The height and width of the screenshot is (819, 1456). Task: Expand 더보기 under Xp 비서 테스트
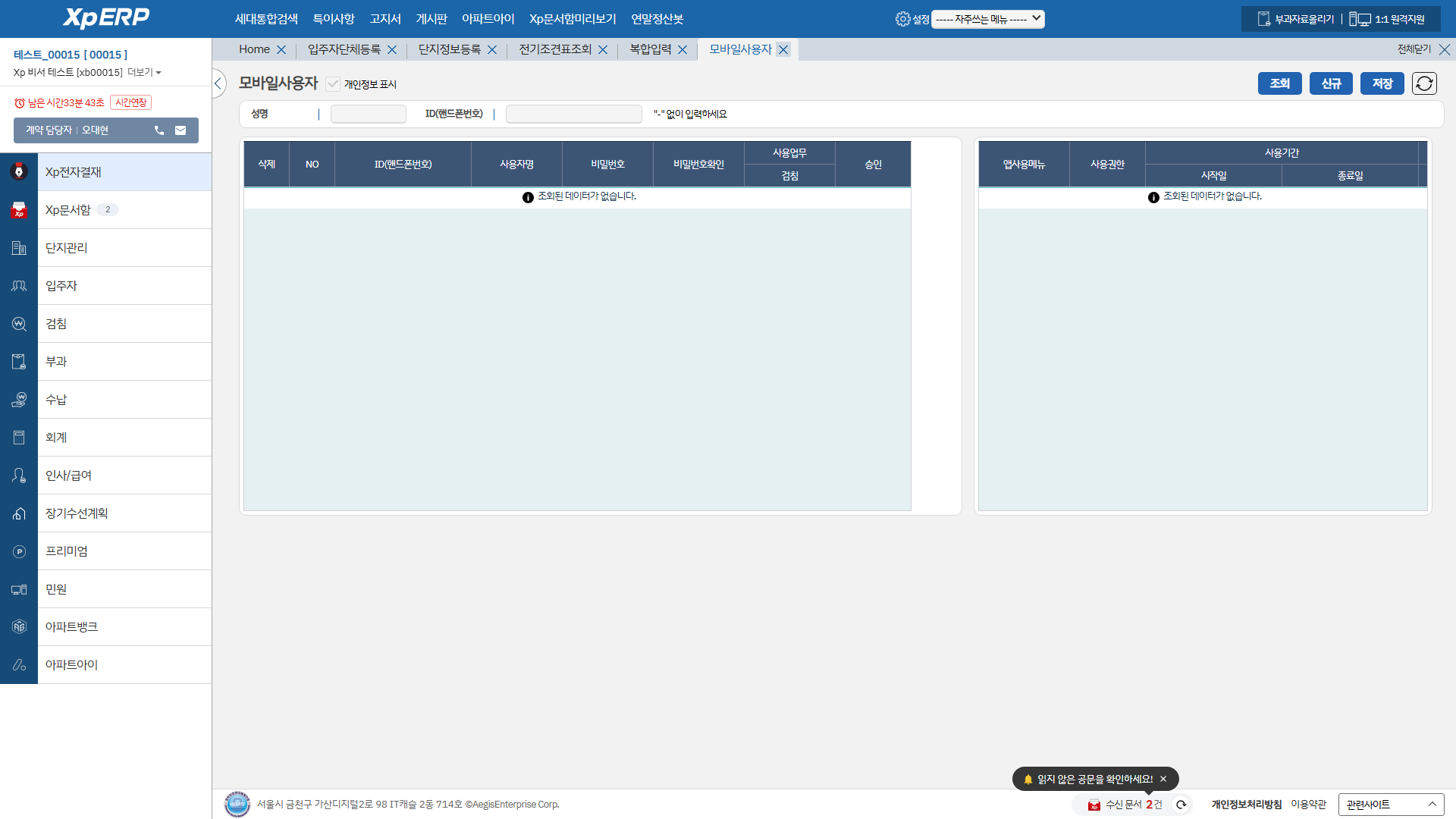tap(144, 72)
